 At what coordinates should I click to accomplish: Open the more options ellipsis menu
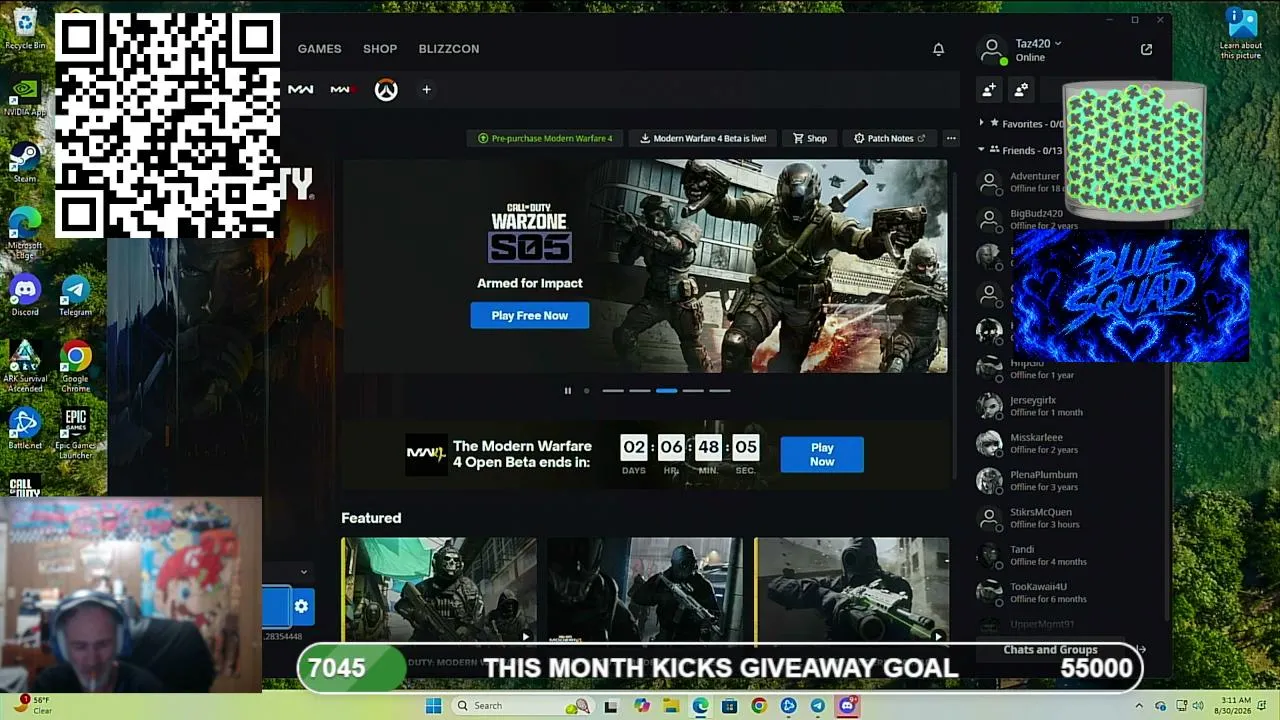point(951,138)
